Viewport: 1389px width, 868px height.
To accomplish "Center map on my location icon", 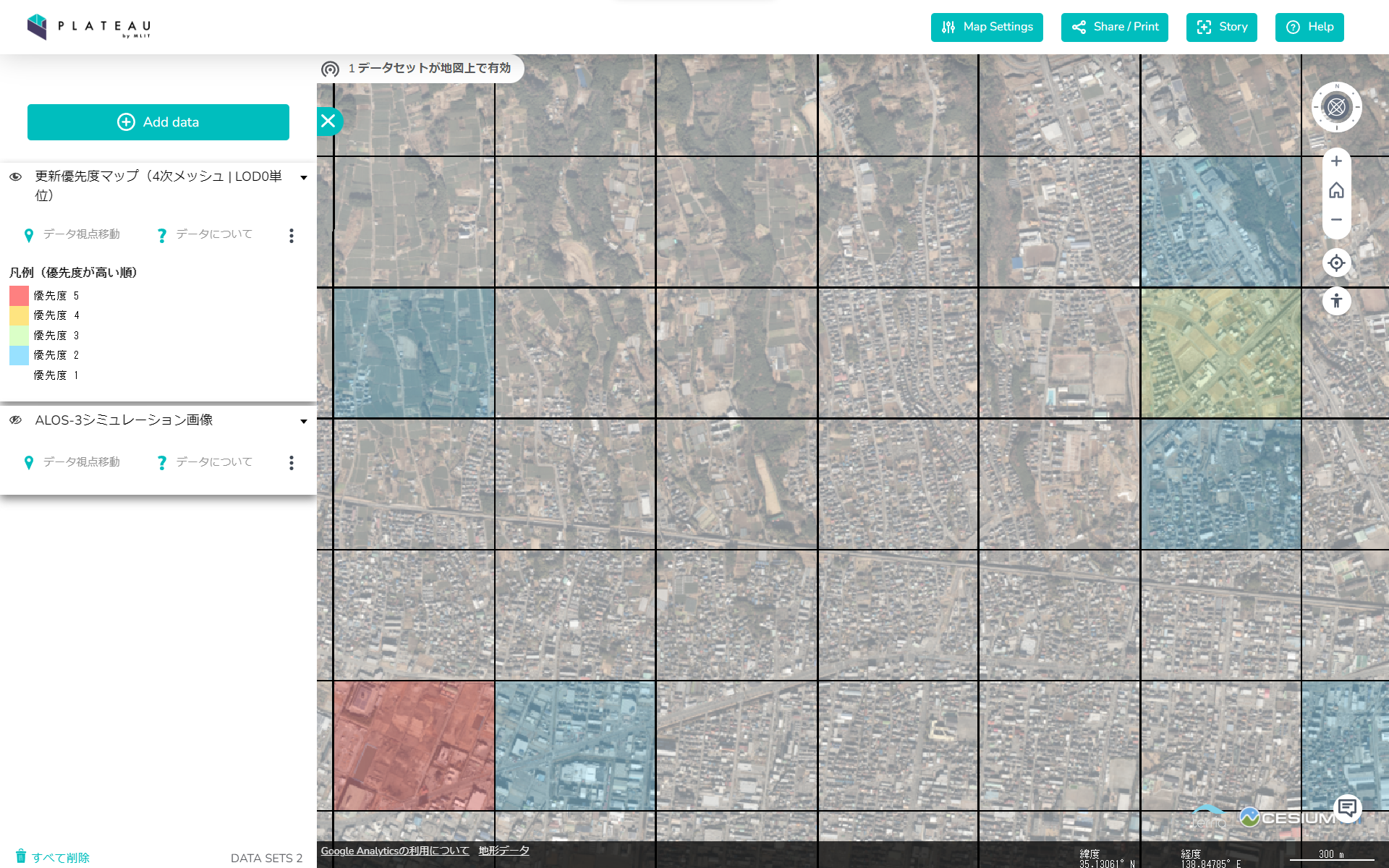I will point(1336,263).
